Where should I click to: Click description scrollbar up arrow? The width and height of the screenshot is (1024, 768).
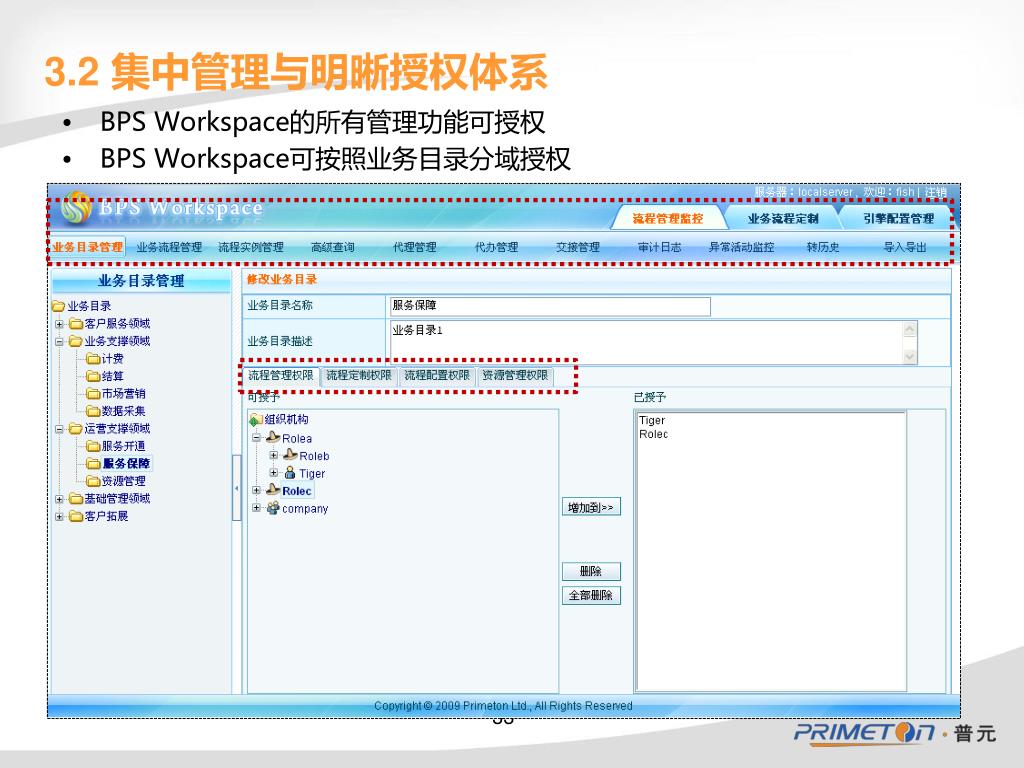[909, 329]
